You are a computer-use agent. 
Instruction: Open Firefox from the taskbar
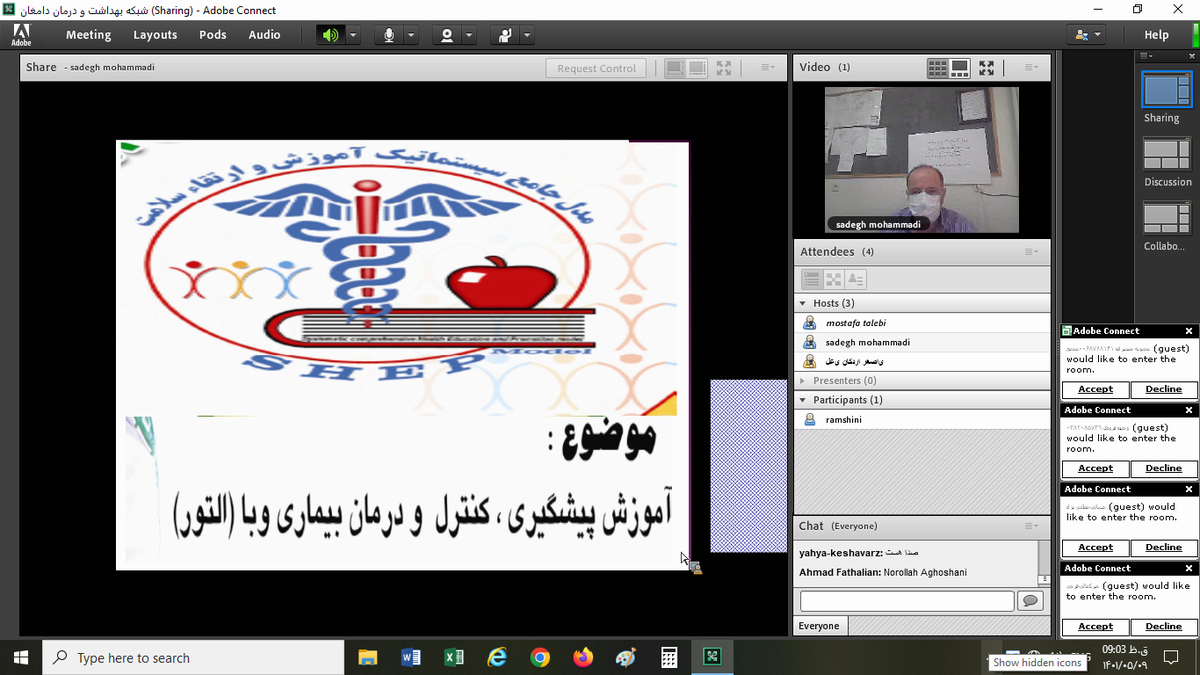[583, 657]
